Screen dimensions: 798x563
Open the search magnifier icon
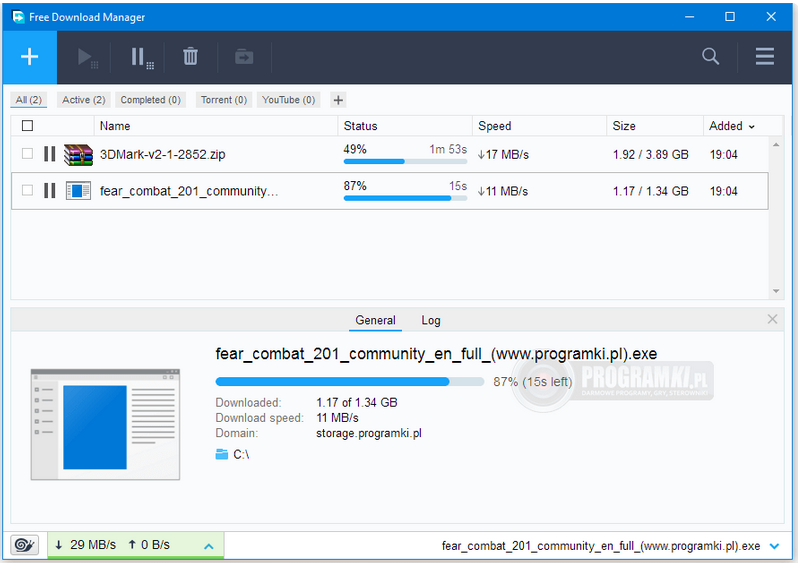(x=710, y=56)
